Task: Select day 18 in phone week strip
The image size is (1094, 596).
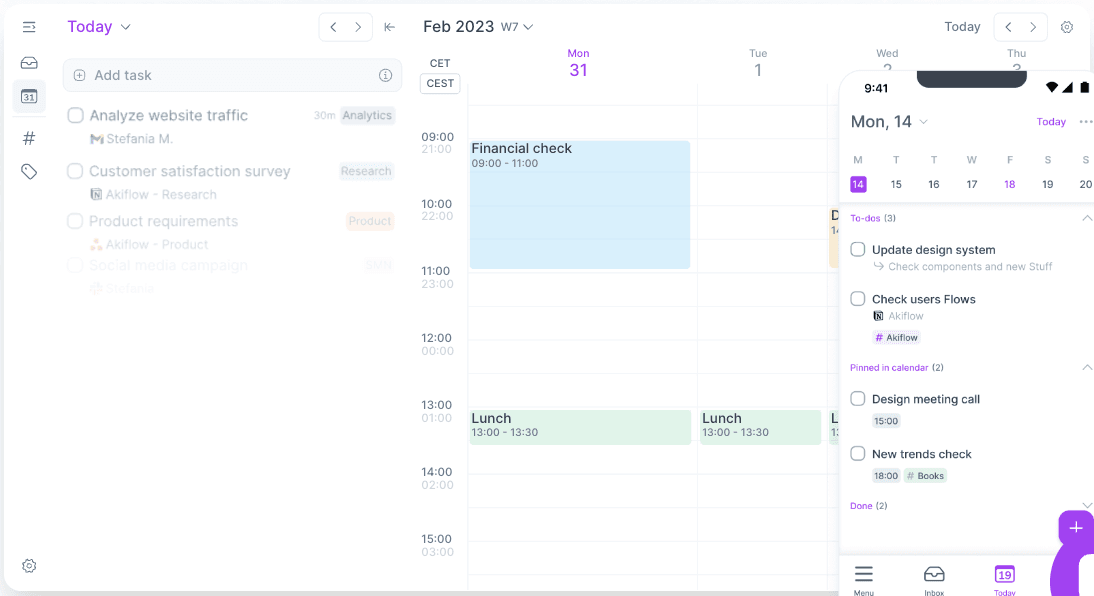Action: click(x=1010, y=184)
